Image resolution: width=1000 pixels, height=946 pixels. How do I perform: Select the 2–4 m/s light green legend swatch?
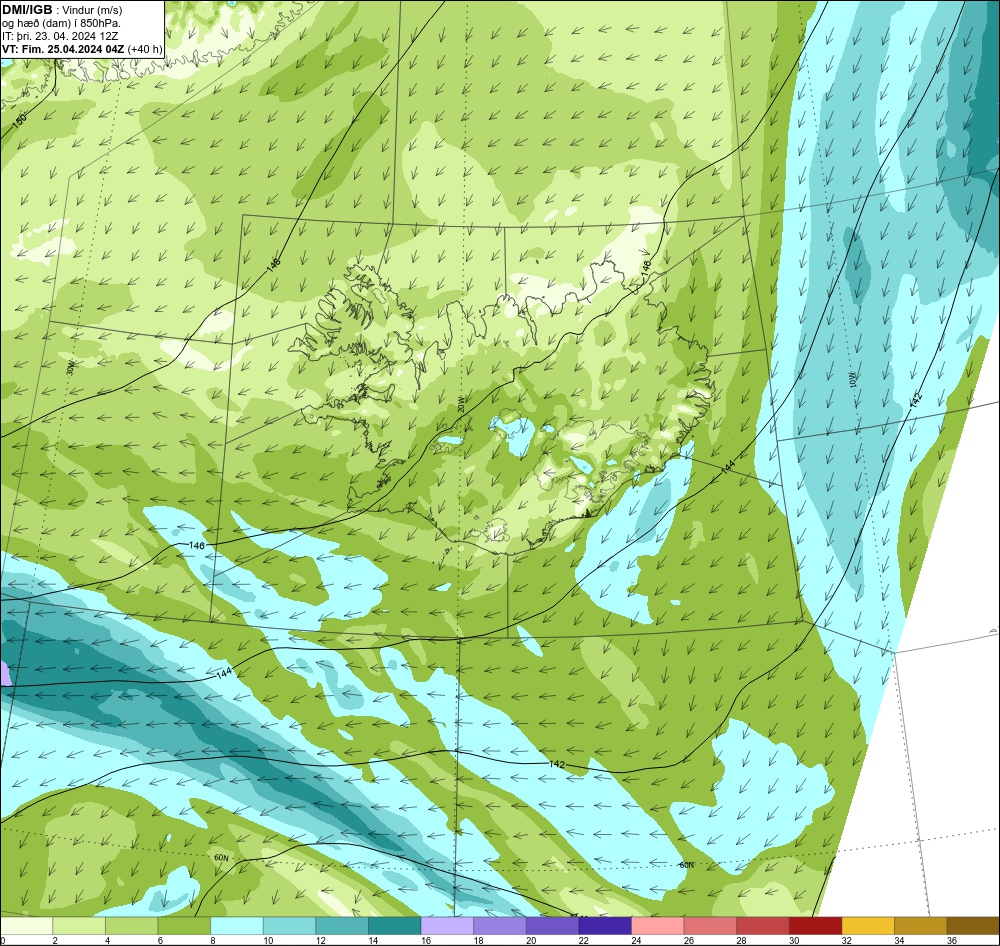[79, 926]
